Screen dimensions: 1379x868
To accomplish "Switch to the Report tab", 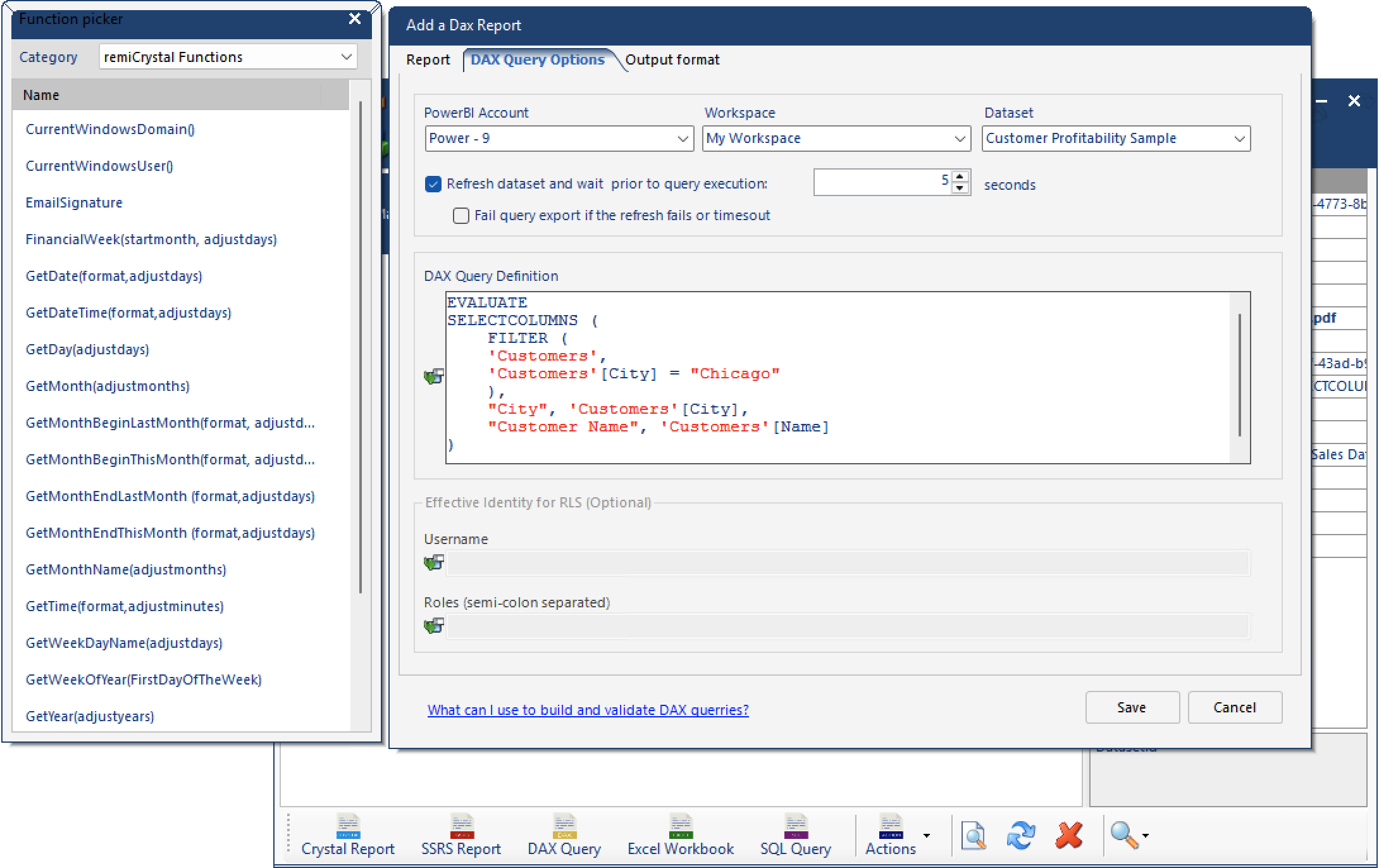I will coord(428,60).
